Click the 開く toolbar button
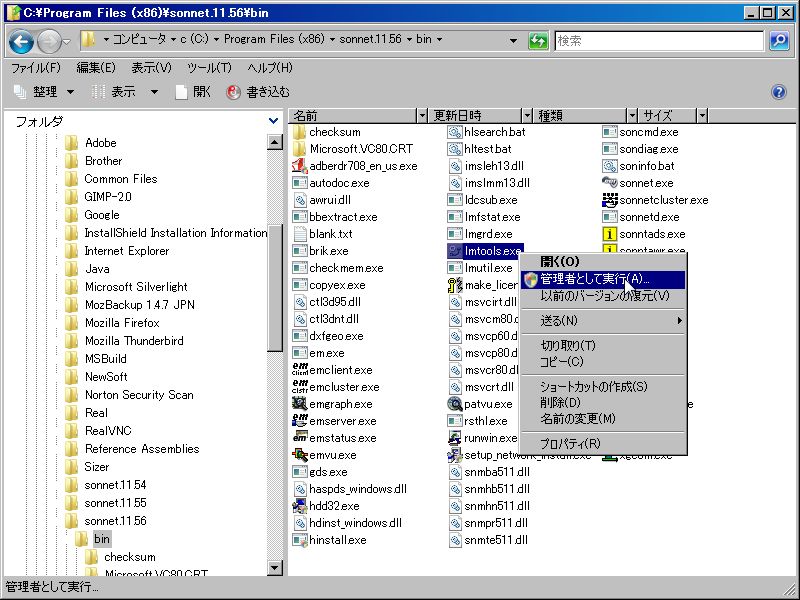The image size is (800, 600). tap(193, 92)
